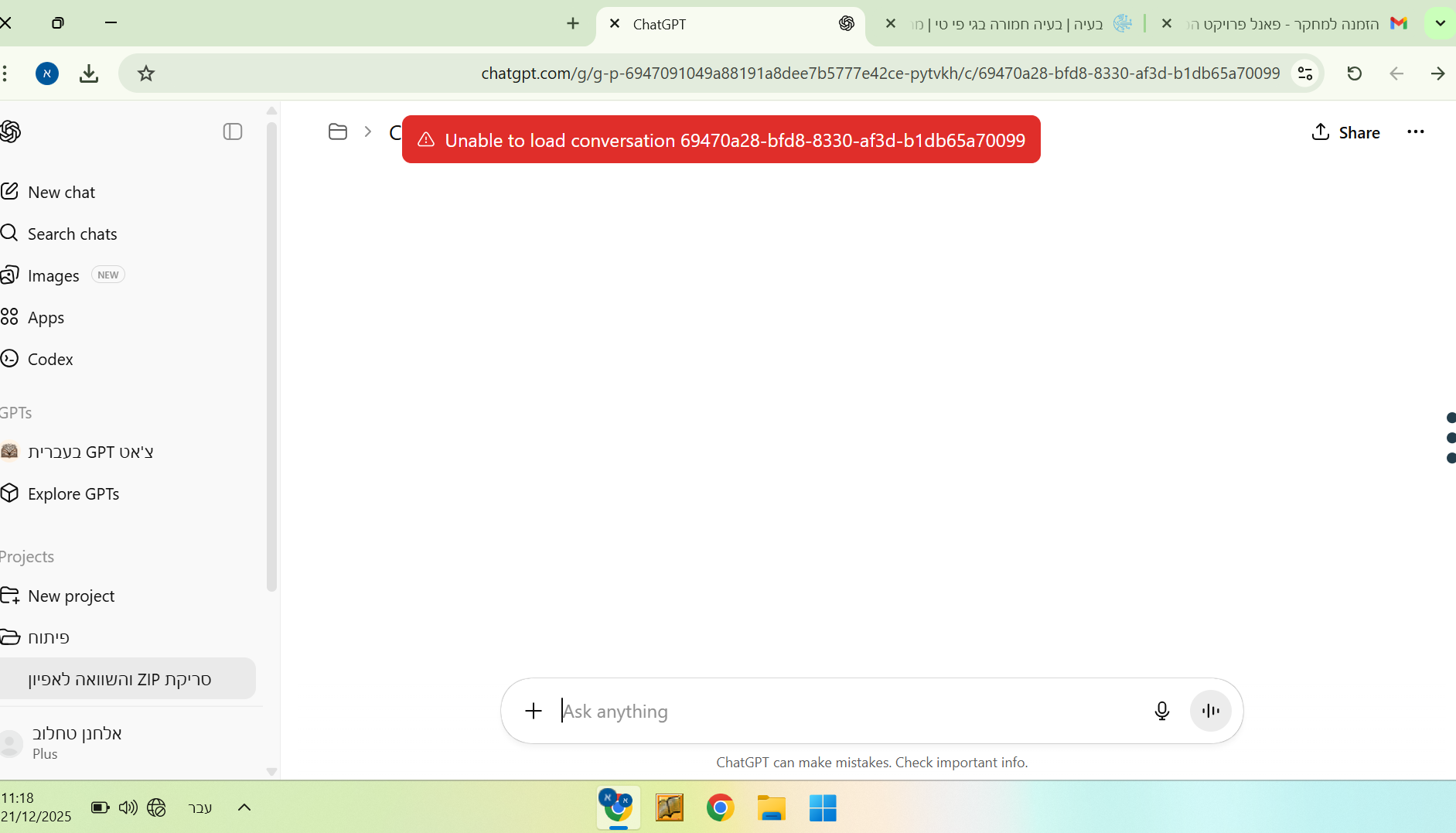Click the Ask anything input field
This screenshot has width=1456, height=833.
click(x=773, y=711)
